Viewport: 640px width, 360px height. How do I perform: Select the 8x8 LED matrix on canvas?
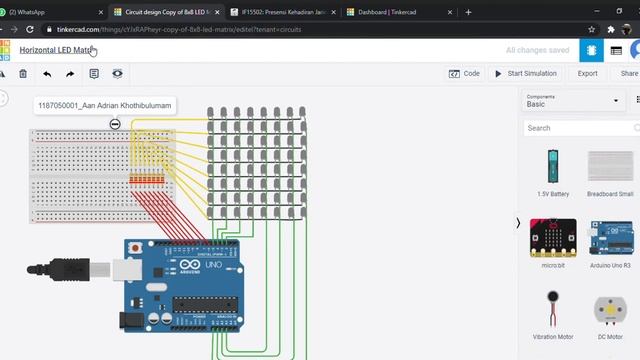256,163
